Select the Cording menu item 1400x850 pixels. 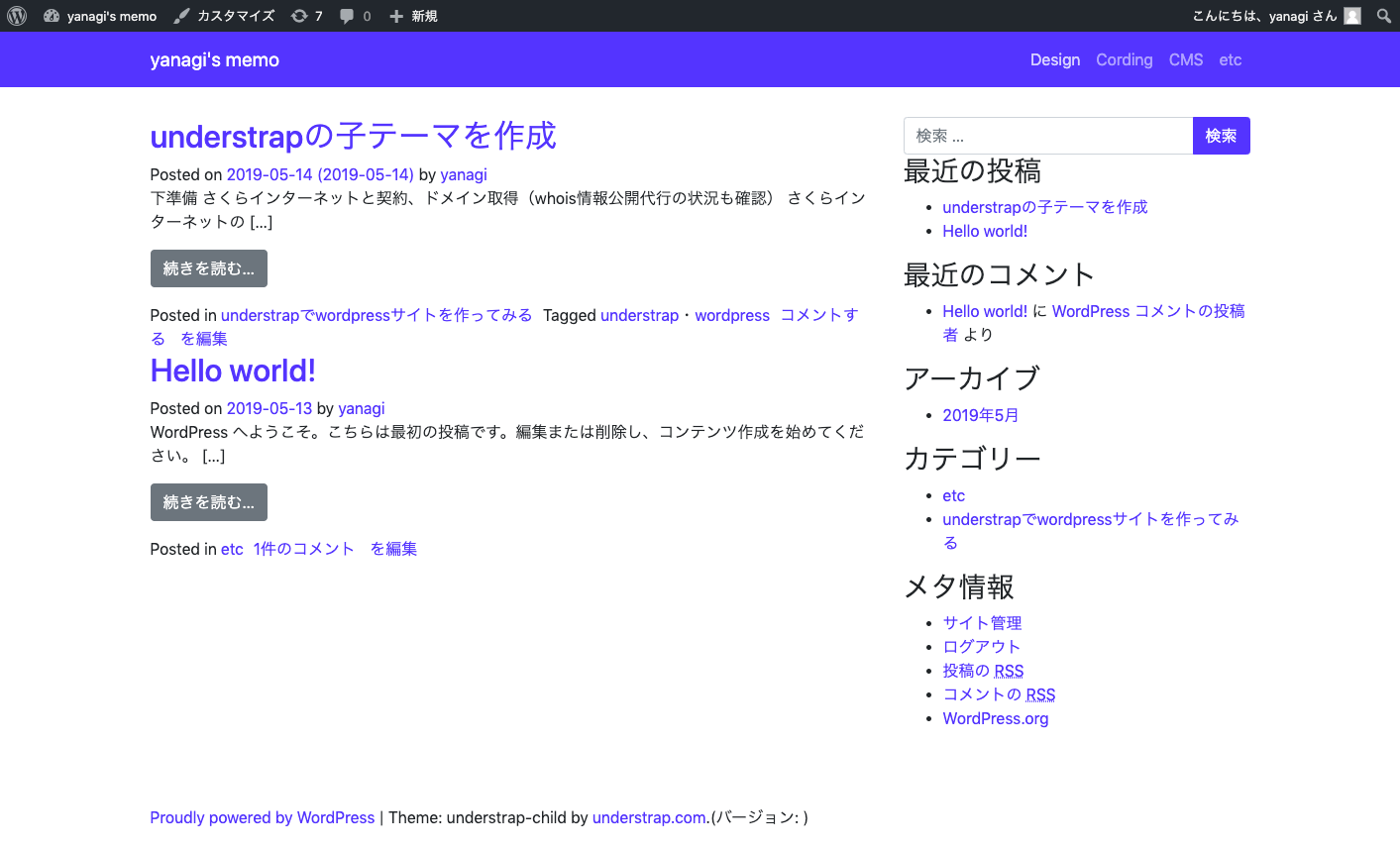point(1124,59)
